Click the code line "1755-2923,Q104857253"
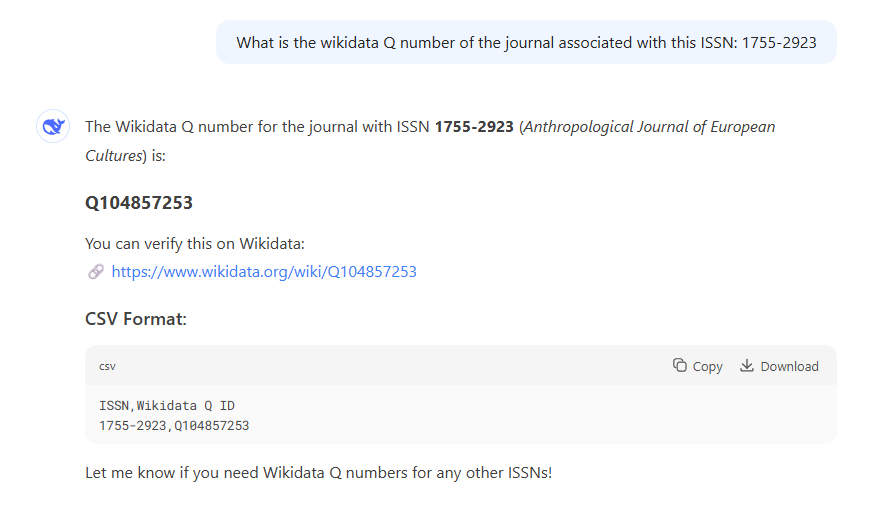The height and width of the screenshot is (509, 875). tap(174, 426)
